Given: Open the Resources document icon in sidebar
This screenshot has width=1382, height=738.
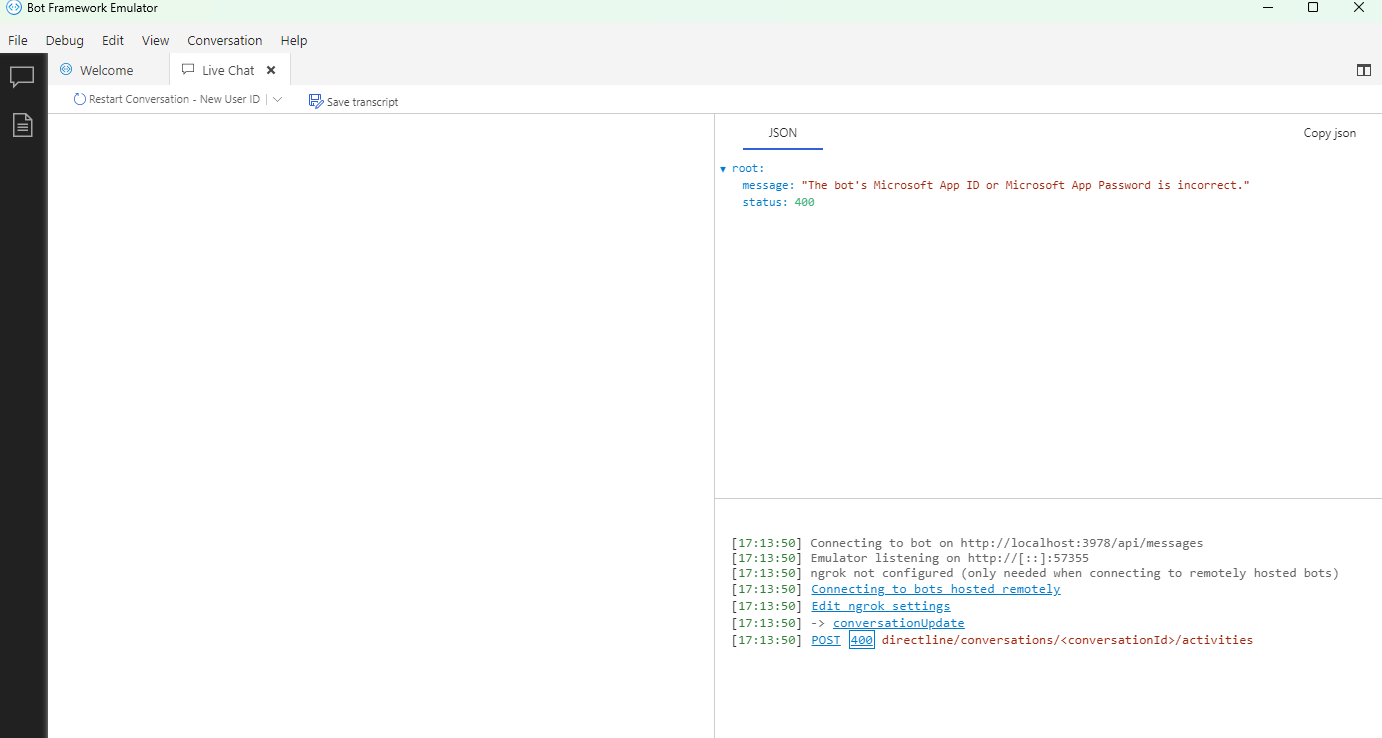Looking at the screenshot, I should coord(22,125).
